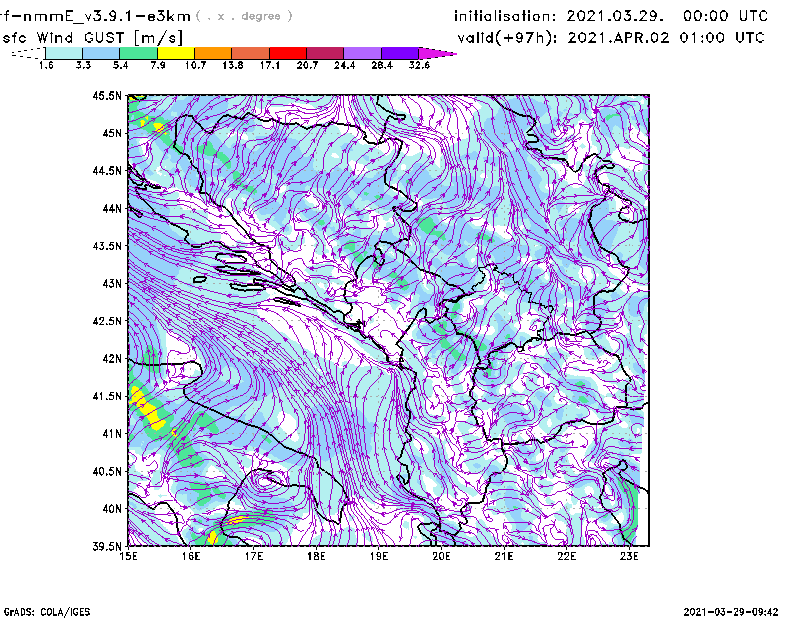Click the yellow 7.9–10.7 legend swatch
This screenshot has width=800, height=618.
point(176,53)
